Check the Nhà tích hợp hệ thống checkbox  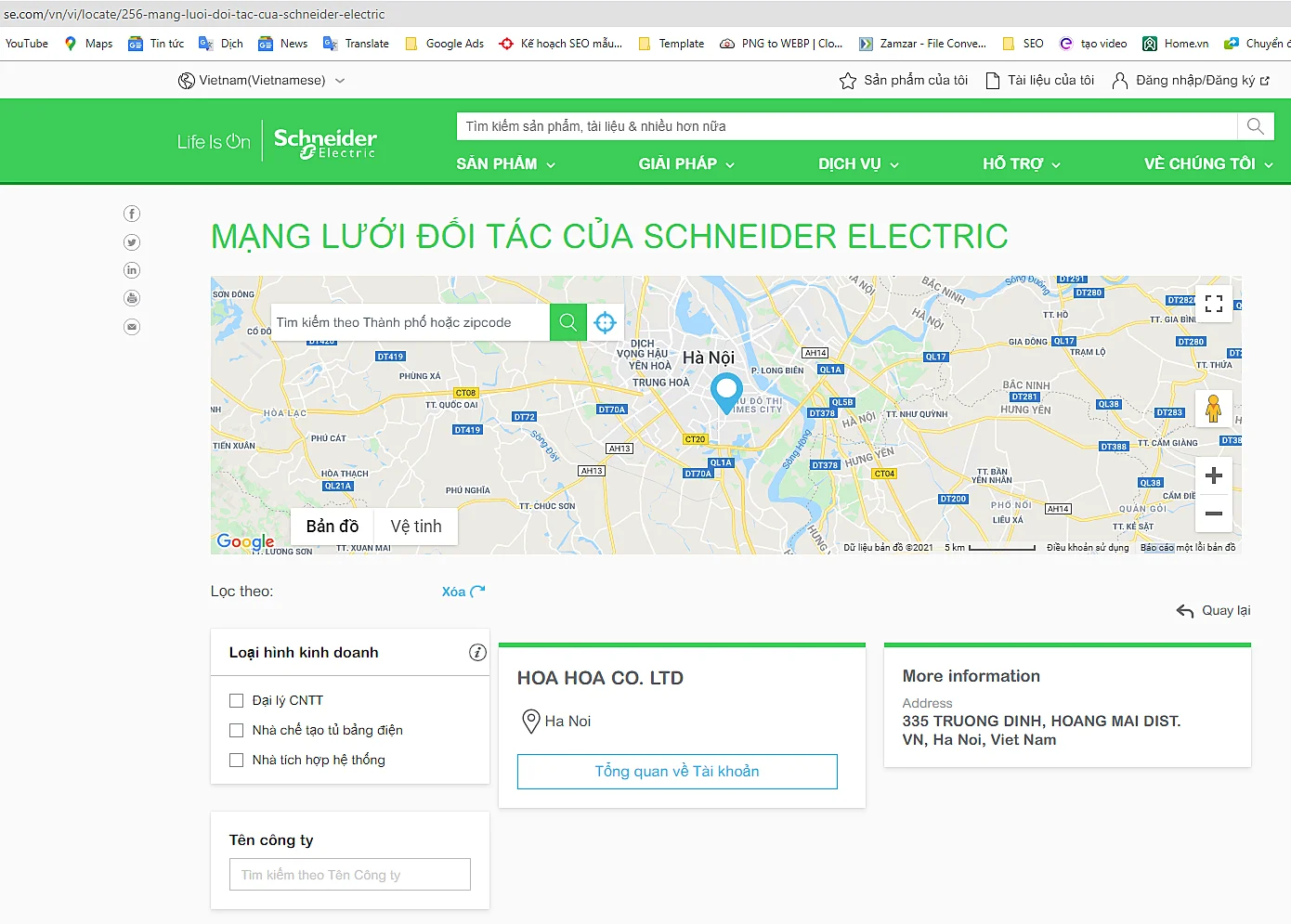pyautogui.click(x=236, y=760)
